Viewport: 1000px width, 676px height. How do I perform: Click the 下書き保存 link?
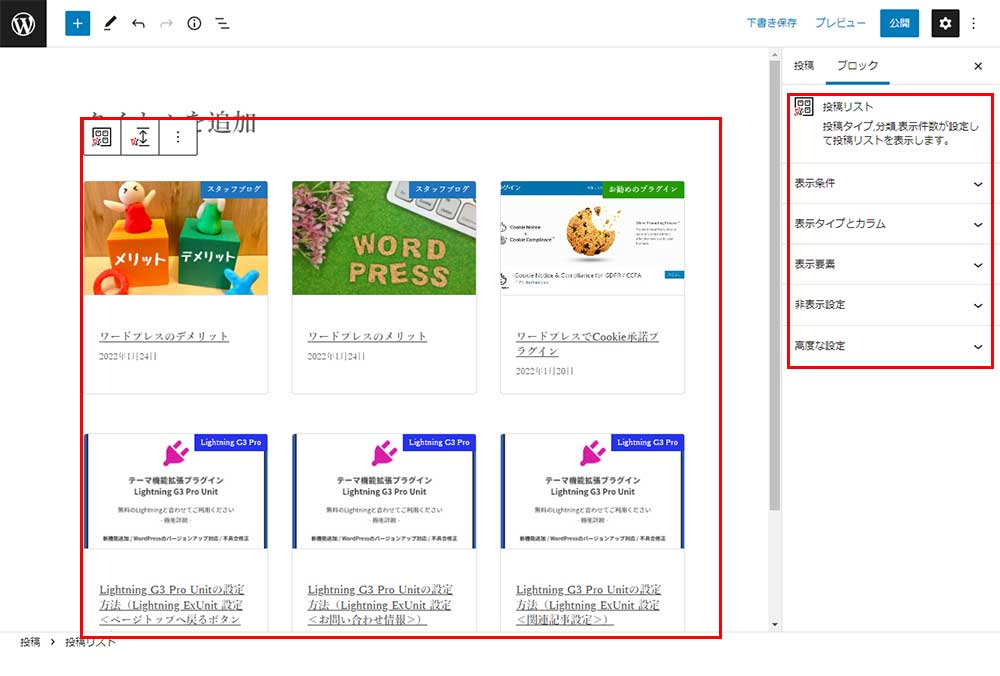point(771,23)
